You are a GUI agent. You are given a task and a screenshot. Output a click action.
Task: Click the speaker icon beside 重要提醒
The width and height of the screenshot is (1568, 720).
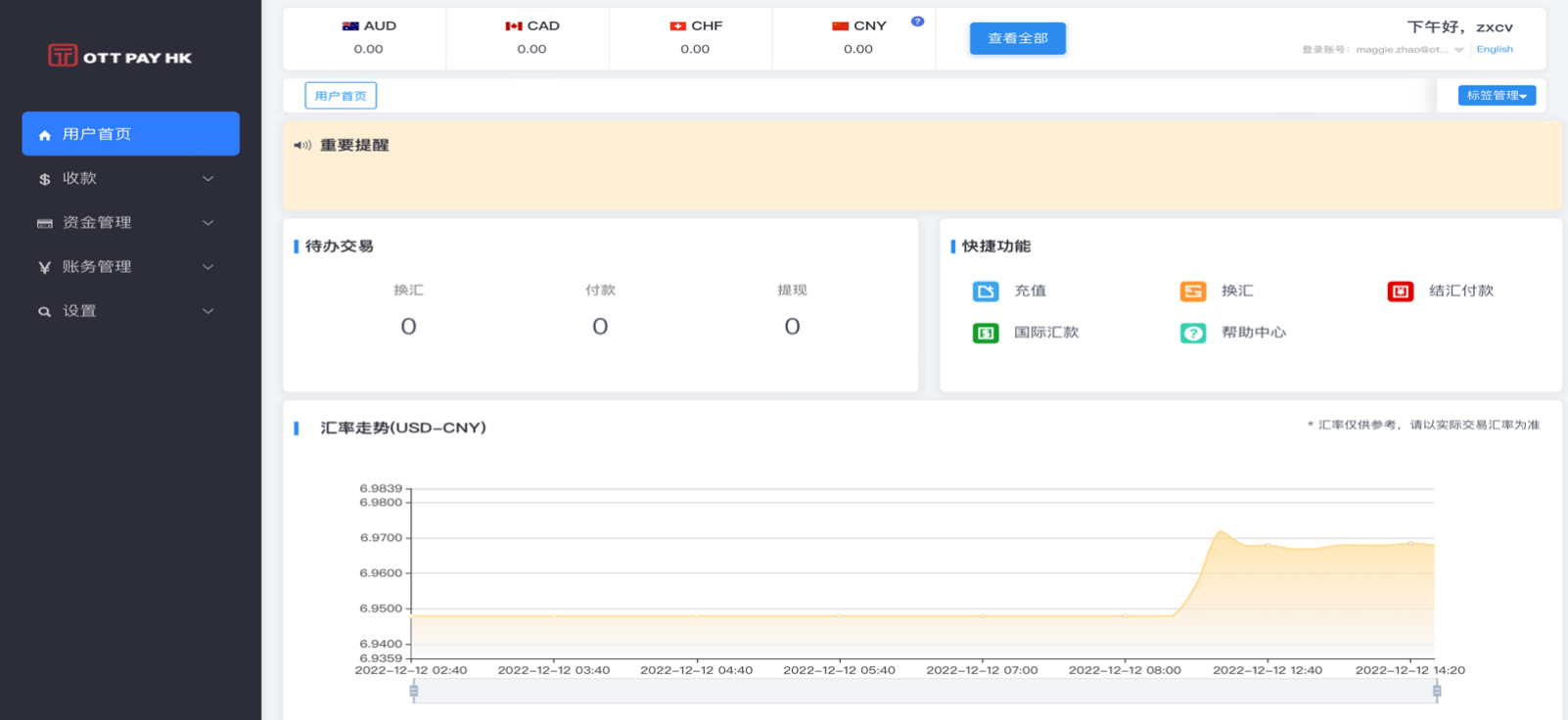(302, 145)
